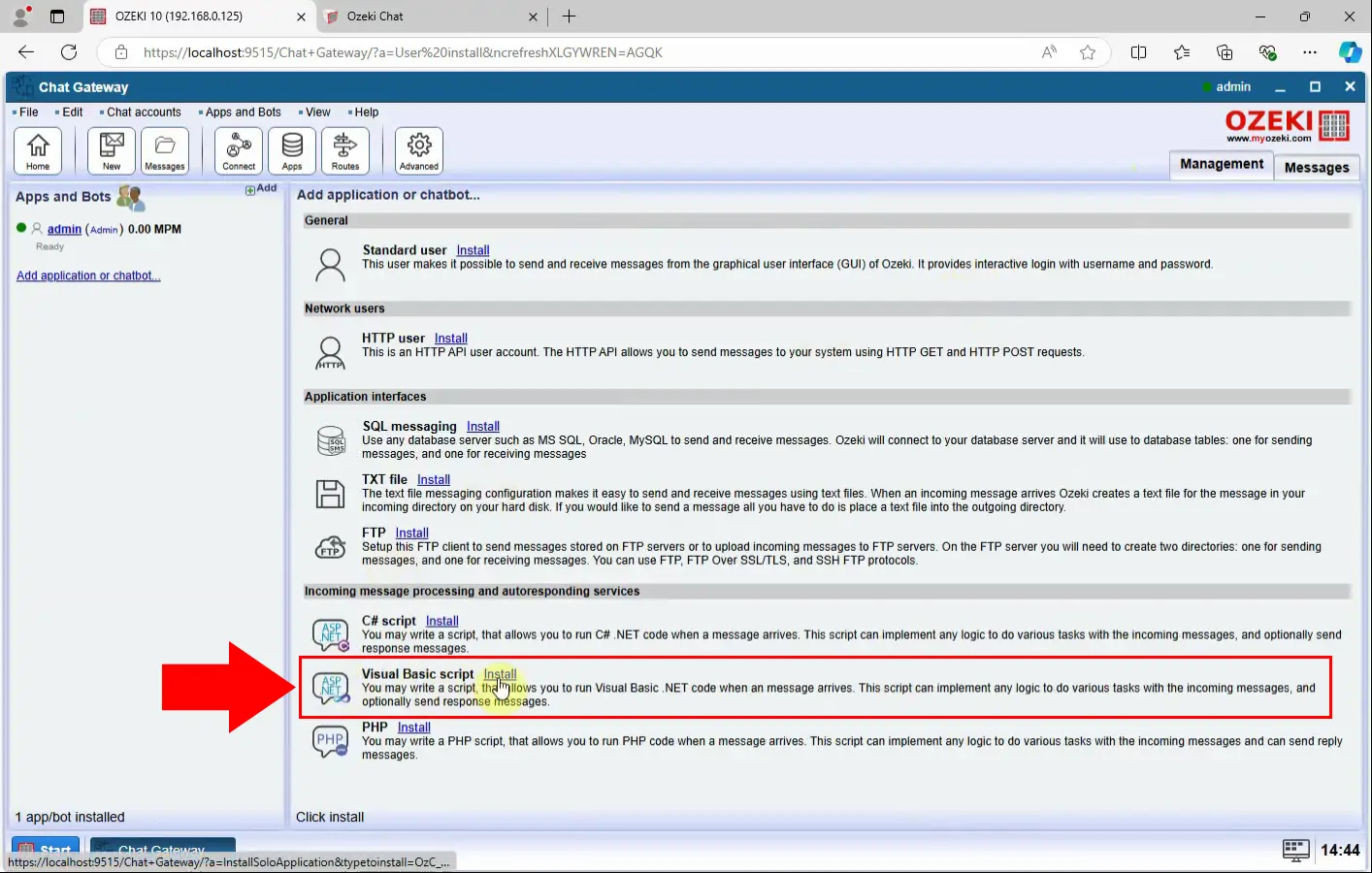The image size is (1372, 873).
Task: Open a new browser tab
Action: (570, 16)
